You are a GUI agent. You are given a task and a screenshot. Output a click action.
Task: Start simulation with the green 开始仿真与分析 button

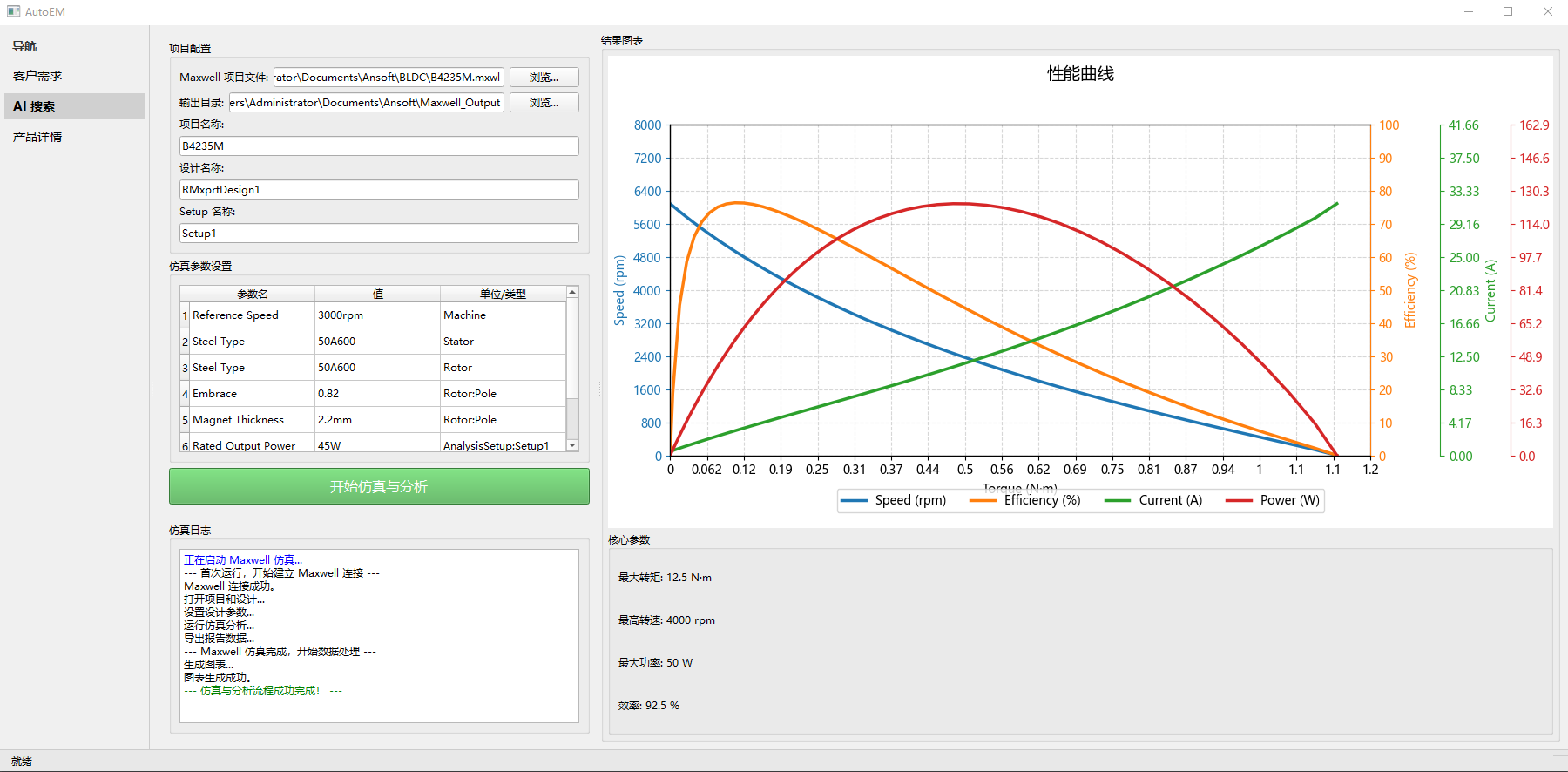pyautogui.click(x=379, y=486)
